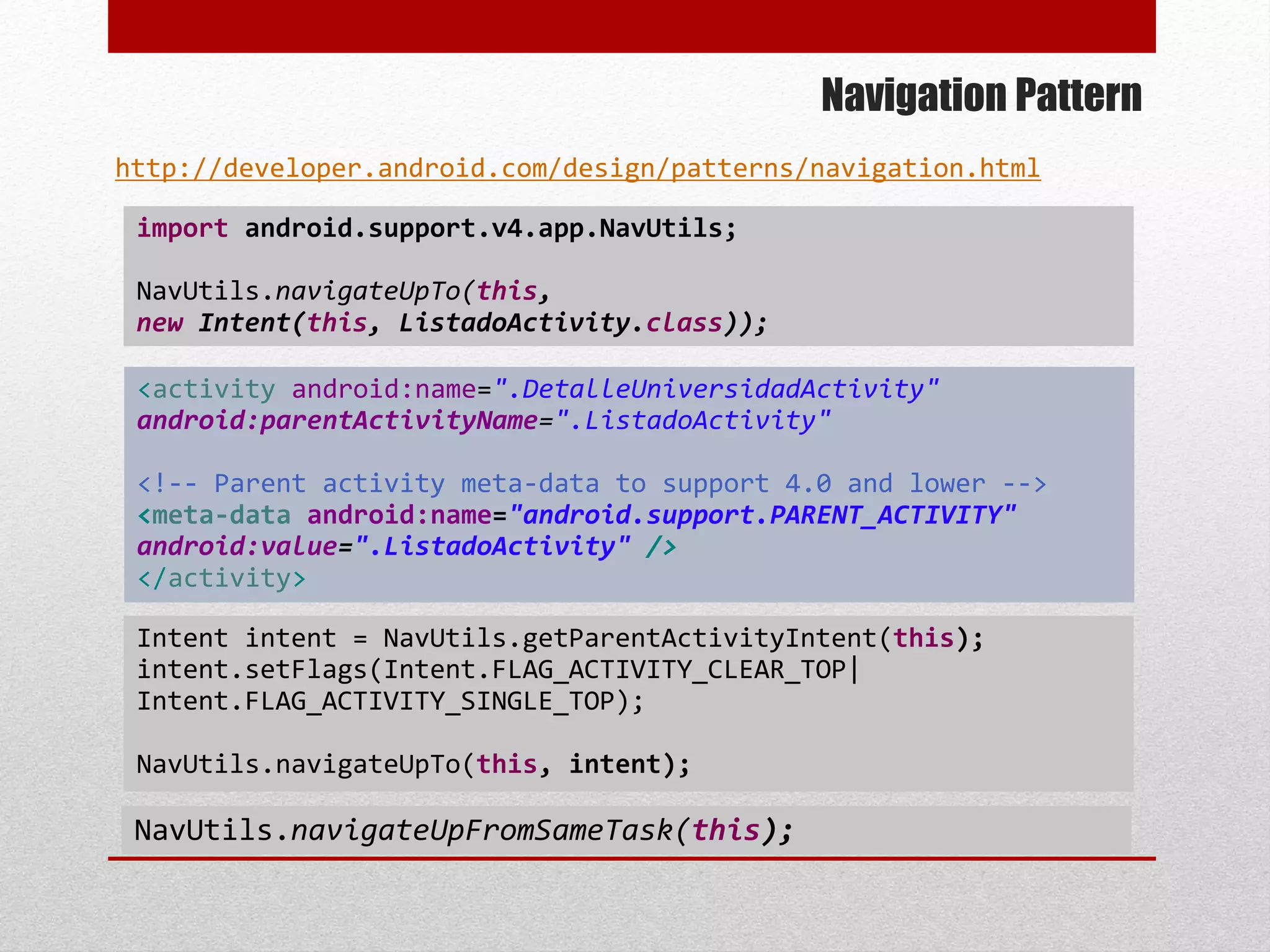Click the 'Intent intent = NavUtils.getParentActivityIntent(this);' line

point(560,638)
